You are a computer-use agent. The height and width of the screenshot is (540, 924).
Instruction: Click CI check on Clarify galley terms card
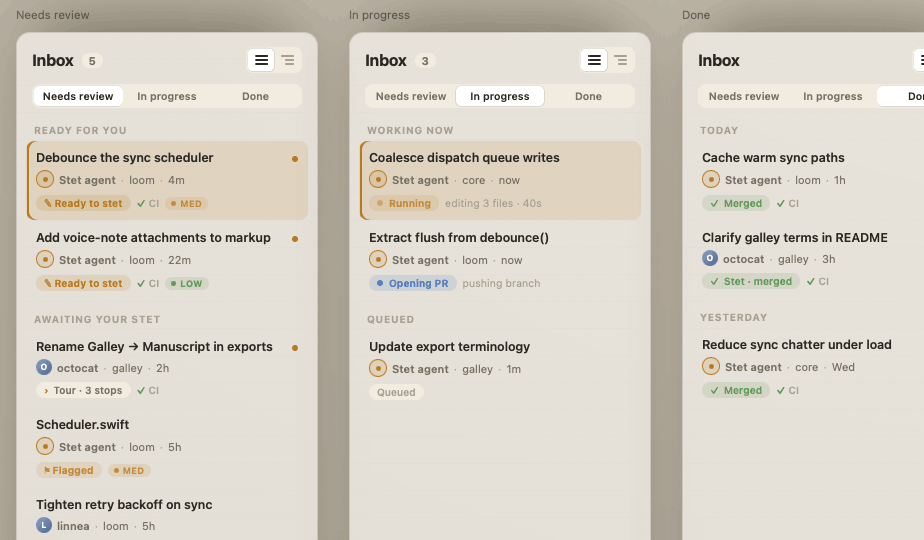click(818, 281)
